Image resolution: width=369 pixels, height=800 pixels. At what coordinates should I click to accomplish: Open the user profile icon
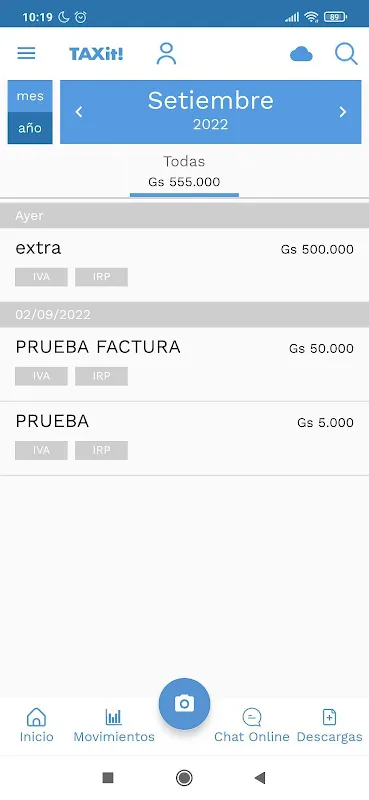tap(166, 54)
